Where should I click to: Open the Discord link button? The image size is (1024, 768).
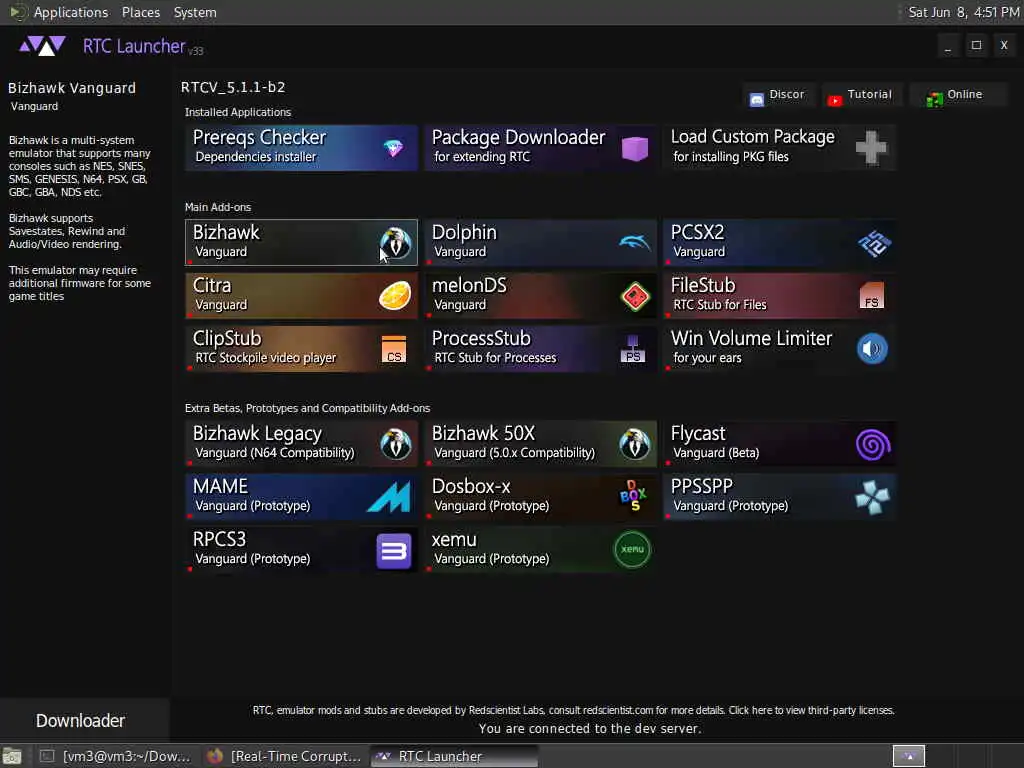tap(778, 95)
